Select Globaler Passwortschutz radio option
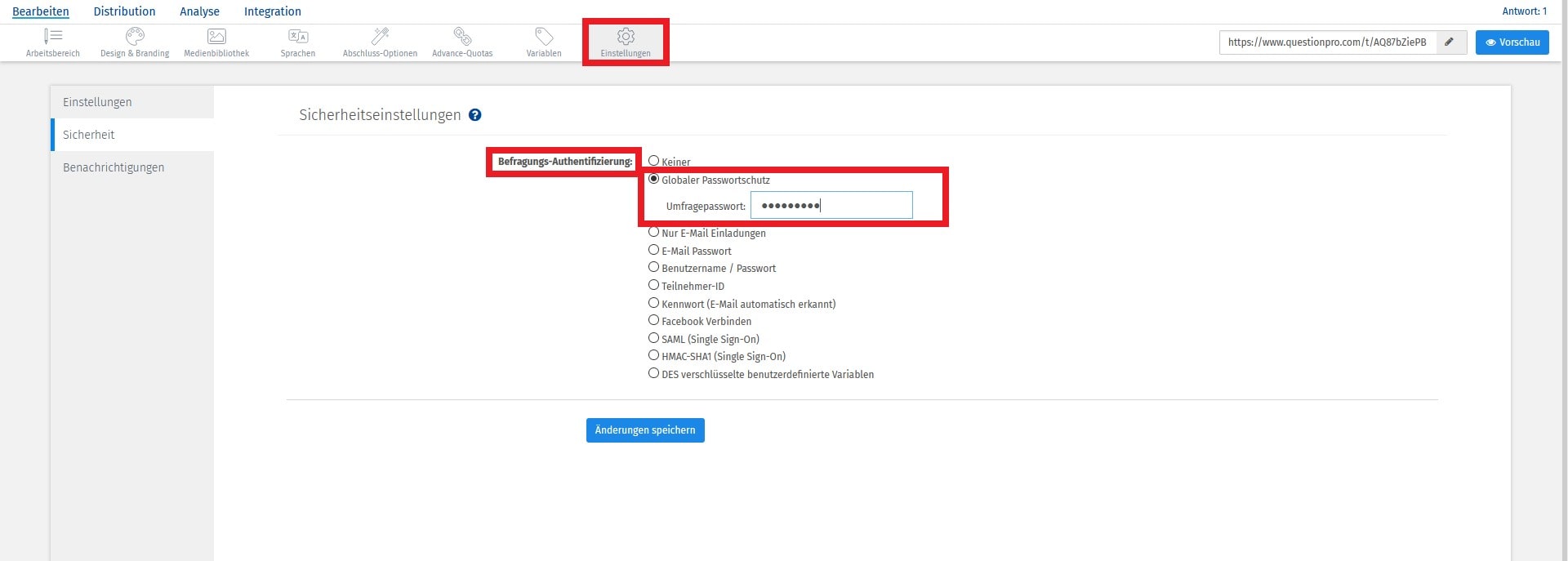This screenshot has width=1568, height=561. pos(653,179)
